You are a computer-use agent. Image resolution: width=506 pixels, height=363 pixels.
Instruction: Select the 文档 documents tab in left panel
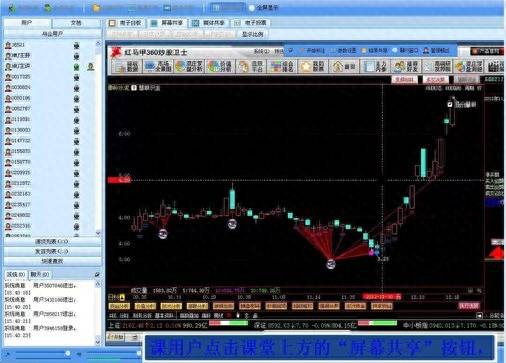click(76, 23)
